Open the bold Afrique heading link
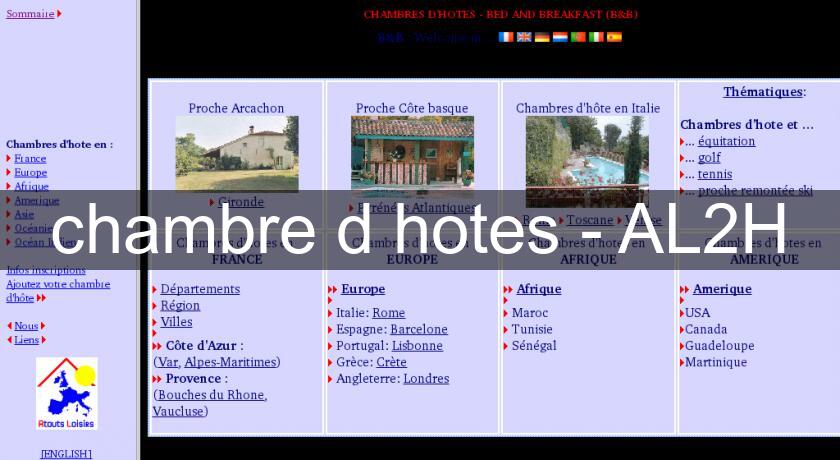Screen dimensions: 840x460 pos(539,289)
